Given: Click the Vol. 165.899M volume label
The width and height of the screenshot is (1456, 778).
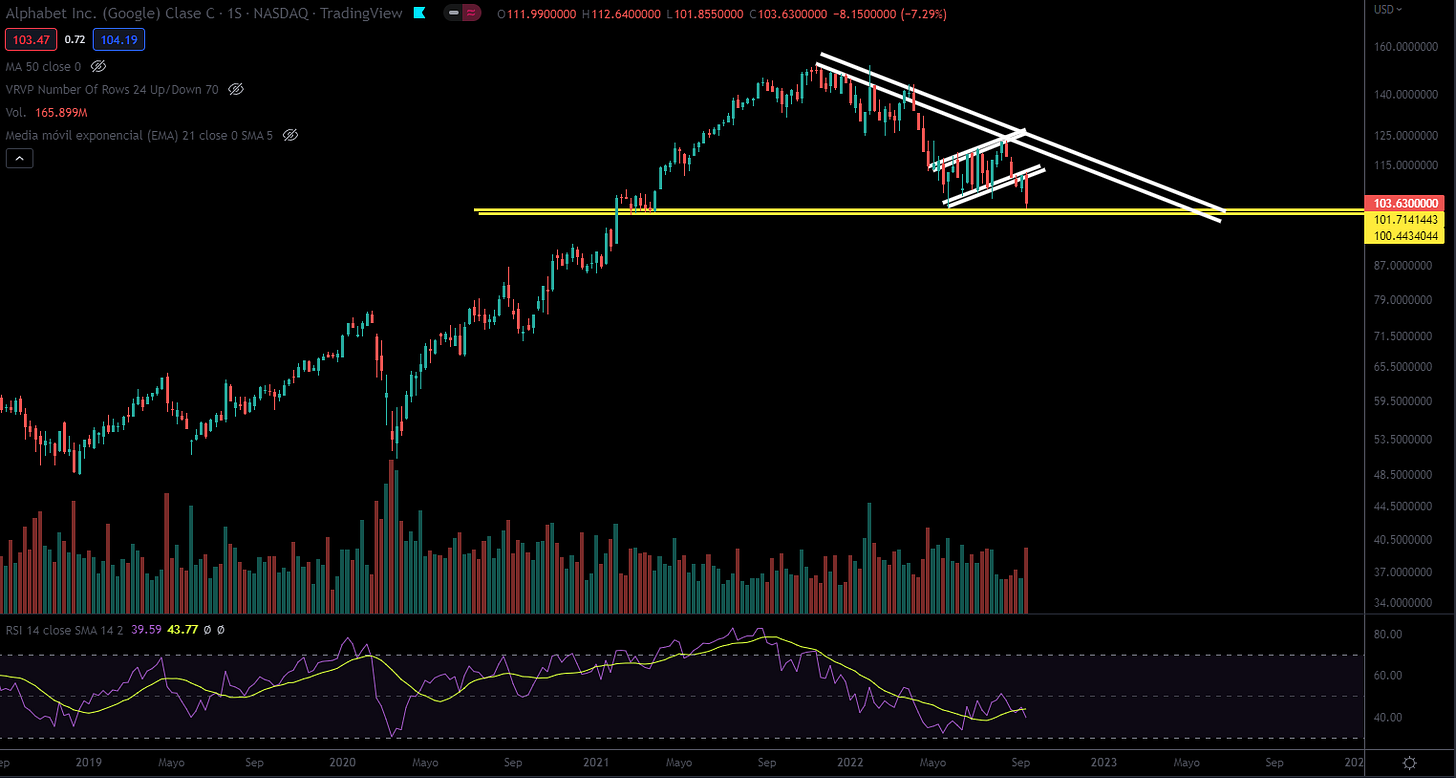Looking at the screenshot, I should (48, 112).
